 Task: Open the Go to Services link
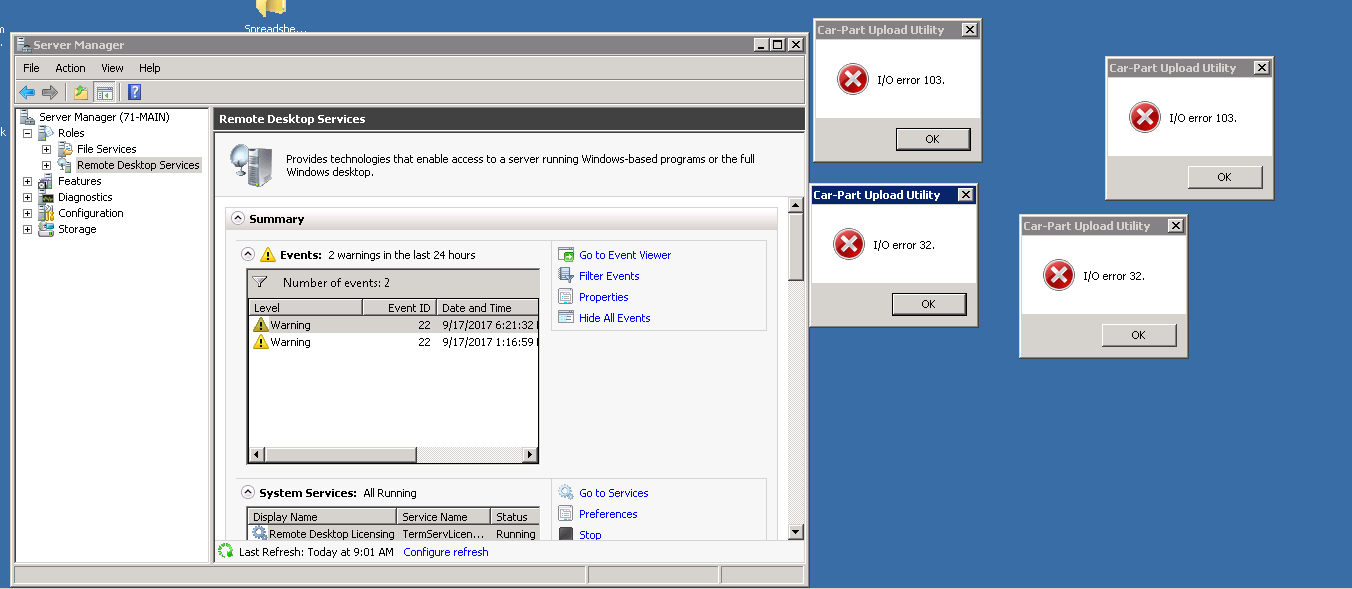pos(614,493)
